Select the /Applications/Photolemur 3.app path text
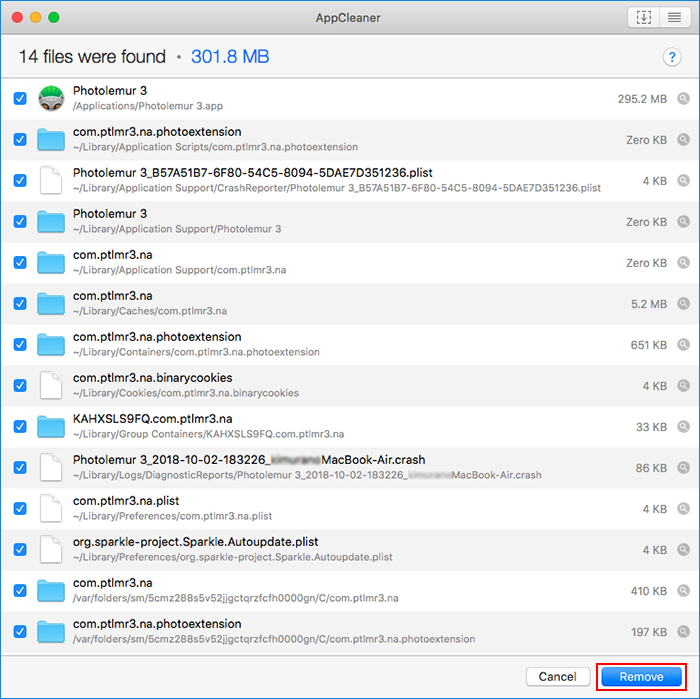The width and height of the screenshot is (700, 699). pyautogui.click(x=148, y=106)
